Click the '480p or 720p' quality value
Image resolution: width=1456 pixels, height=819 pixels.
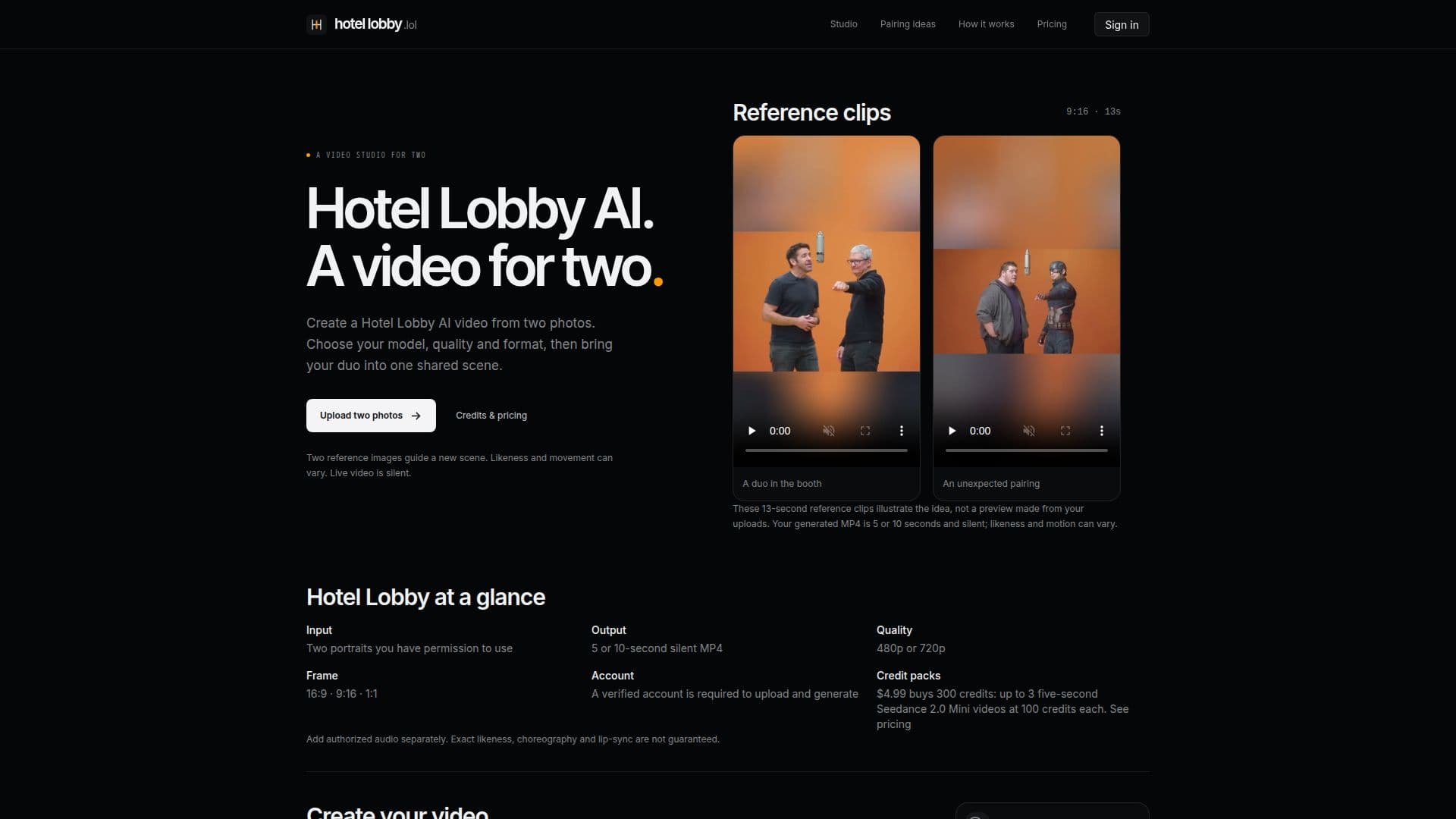(x=911, y=648)
